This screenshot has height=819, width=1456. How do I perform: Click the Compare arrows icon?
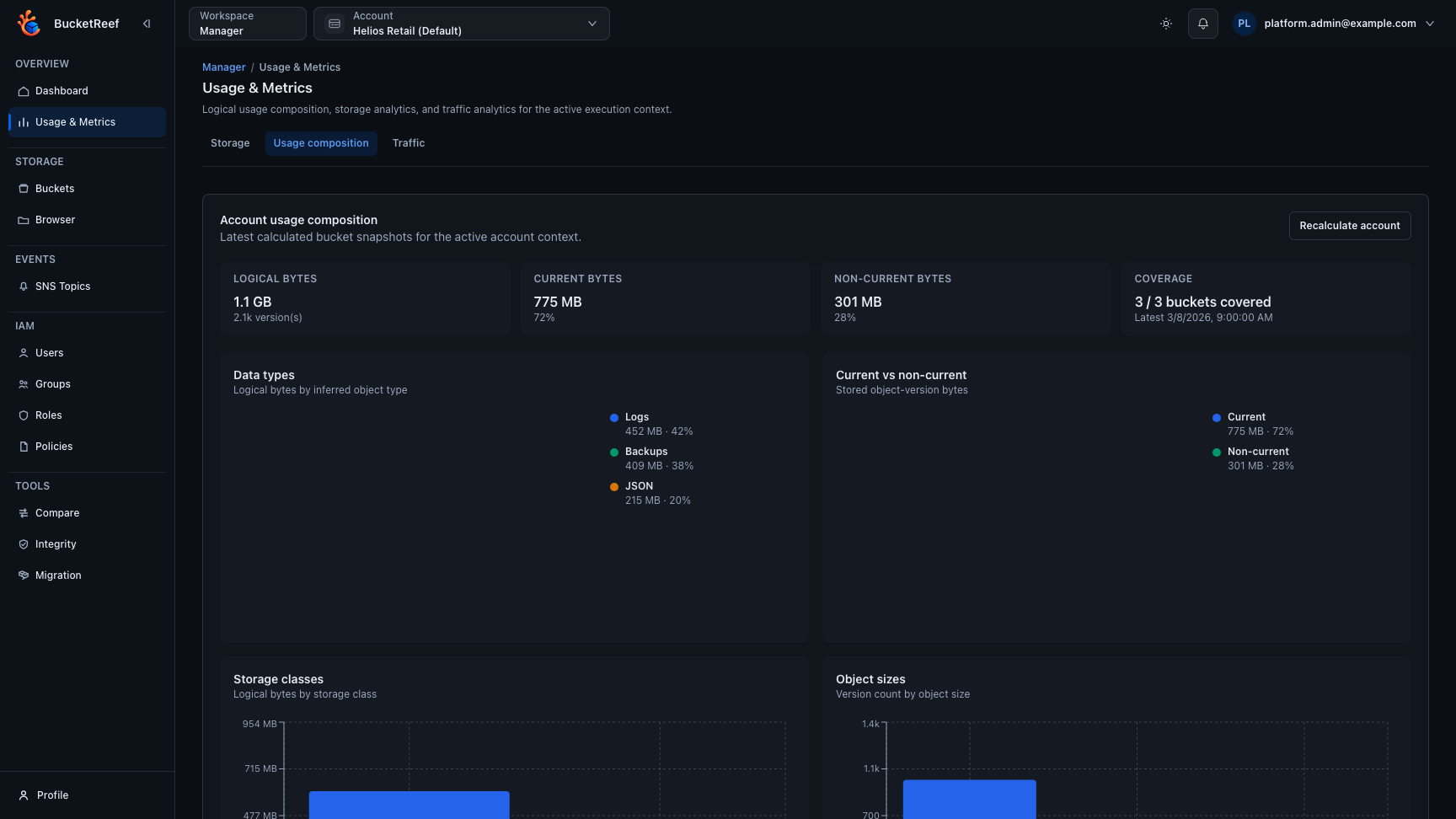tap(24, 513)
